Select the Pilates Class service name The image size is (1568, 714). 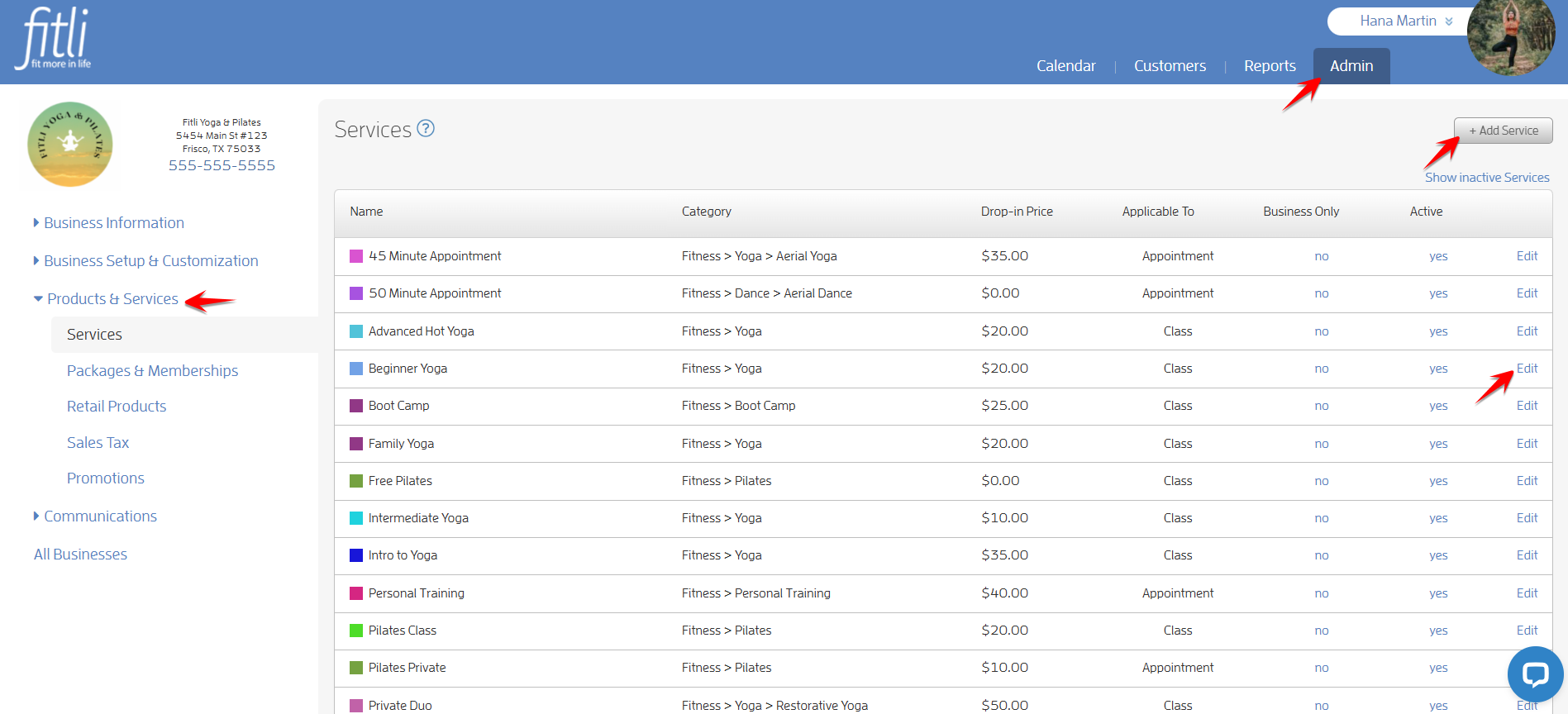403,631
